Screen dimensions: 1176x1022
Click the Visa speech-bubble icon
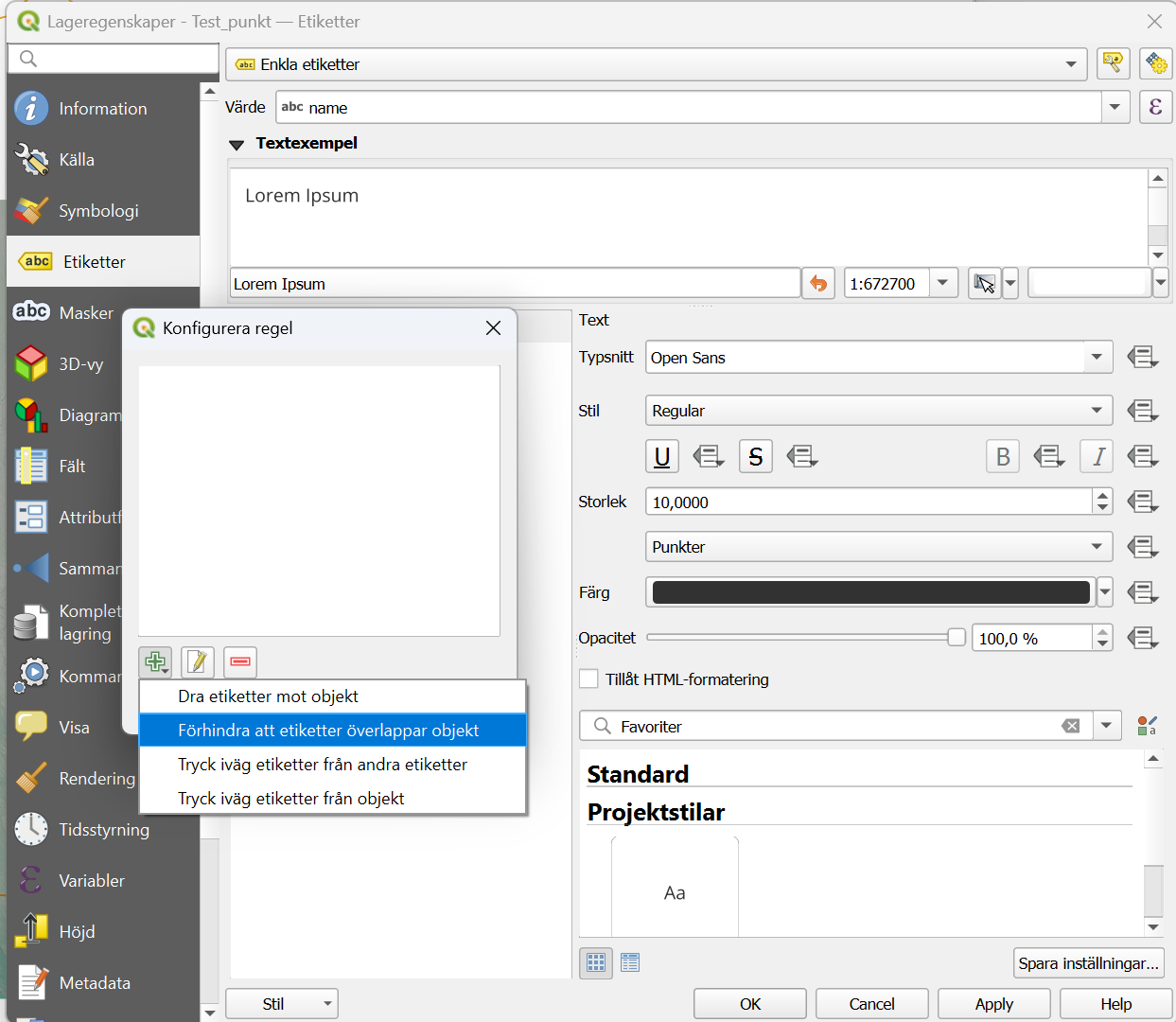pos(31,726)
